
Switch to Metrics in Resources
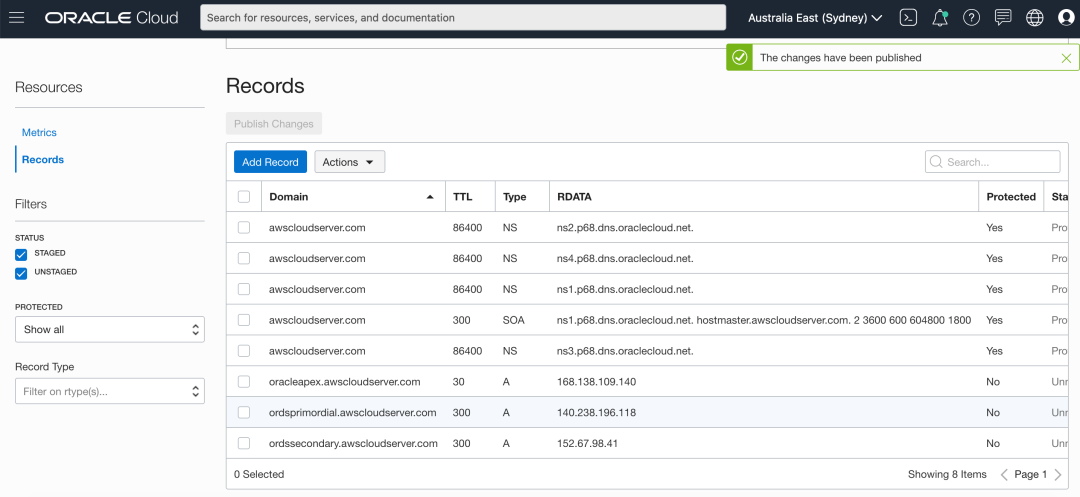pyautogui.click(x=39, y=132)
